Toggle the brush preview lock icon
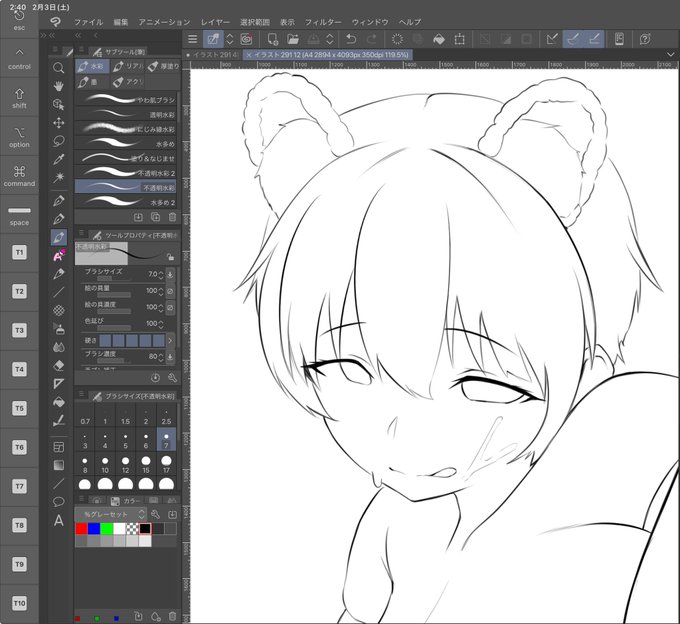The image size is (680, 624). click(170, 257)
